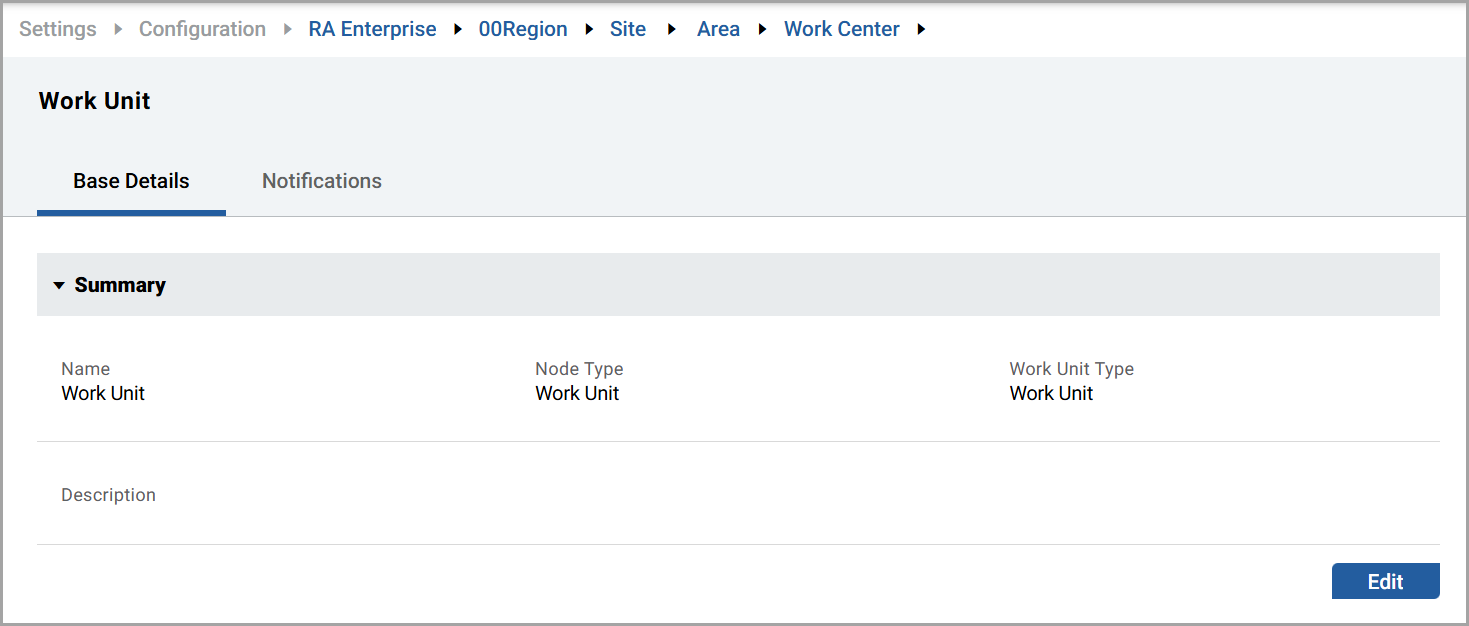Return to the Work Center breadcrumb link
Screen dimensions: 1469x626
(x=841, y=30)
